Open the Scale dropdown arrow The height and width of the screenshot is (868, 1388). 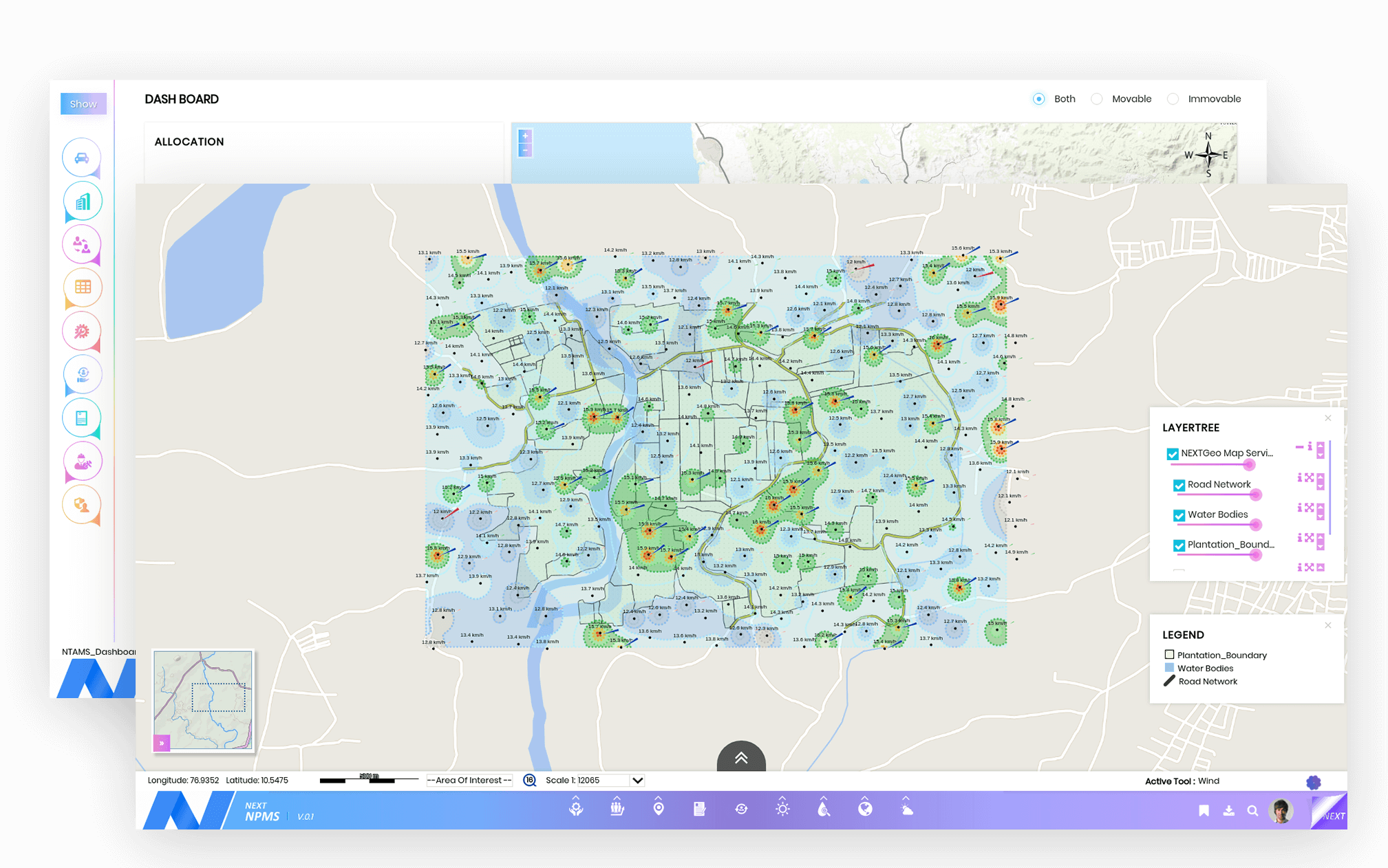coord(638,781)
